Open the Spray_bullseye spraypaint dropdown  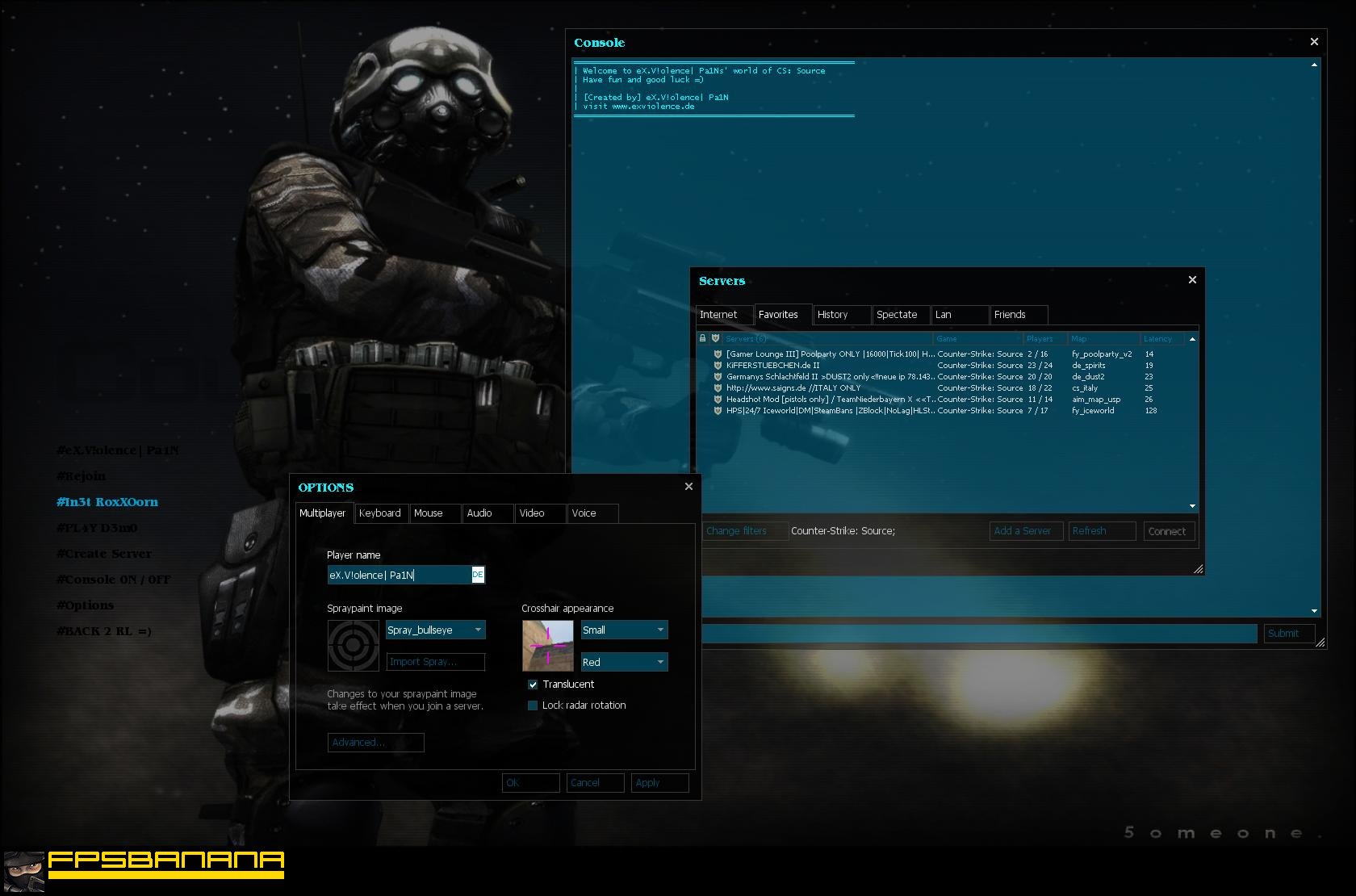click(x=436, y=630)
